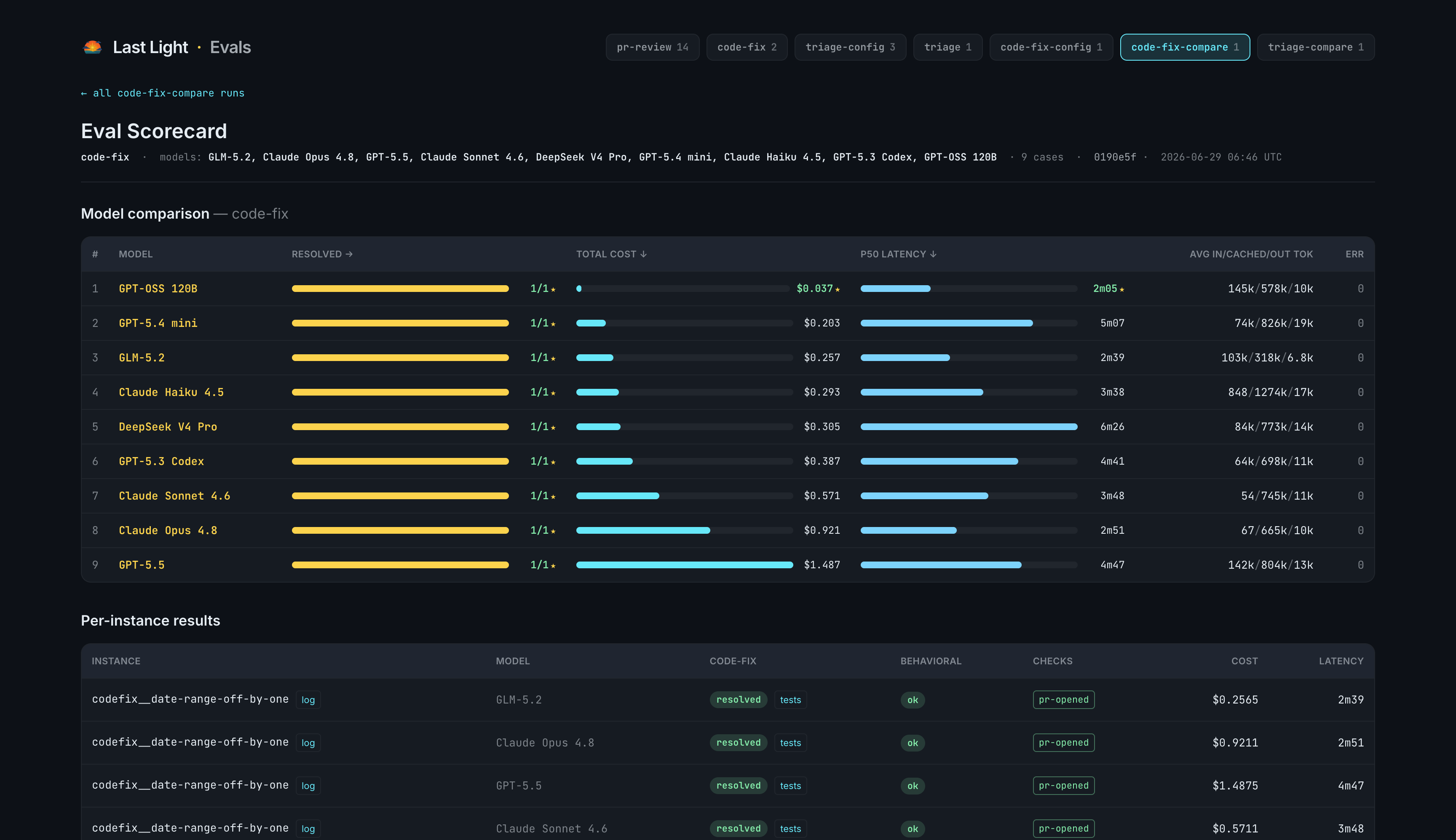Select the triage tab

(x=948, y=47)
